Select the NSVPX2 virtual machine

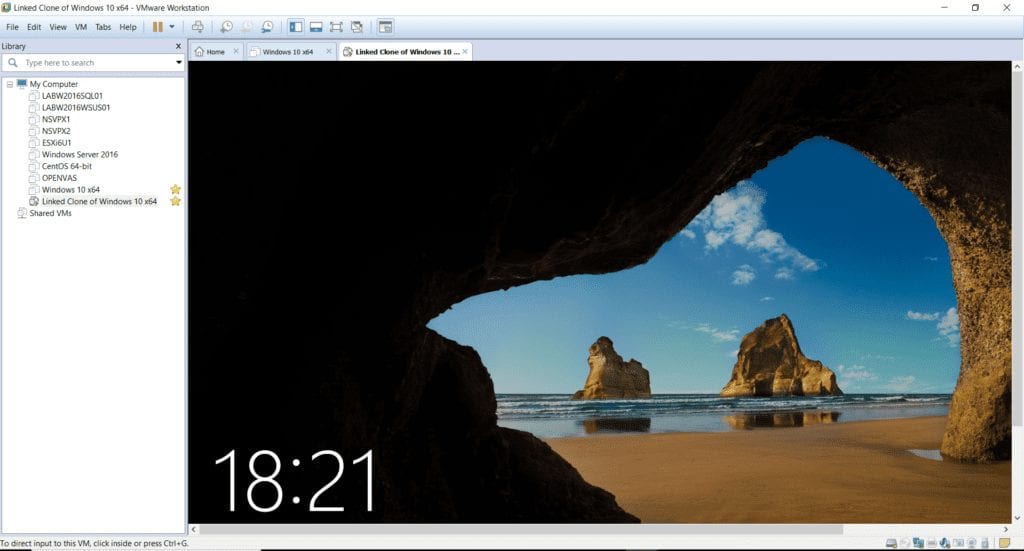(56, 131)
